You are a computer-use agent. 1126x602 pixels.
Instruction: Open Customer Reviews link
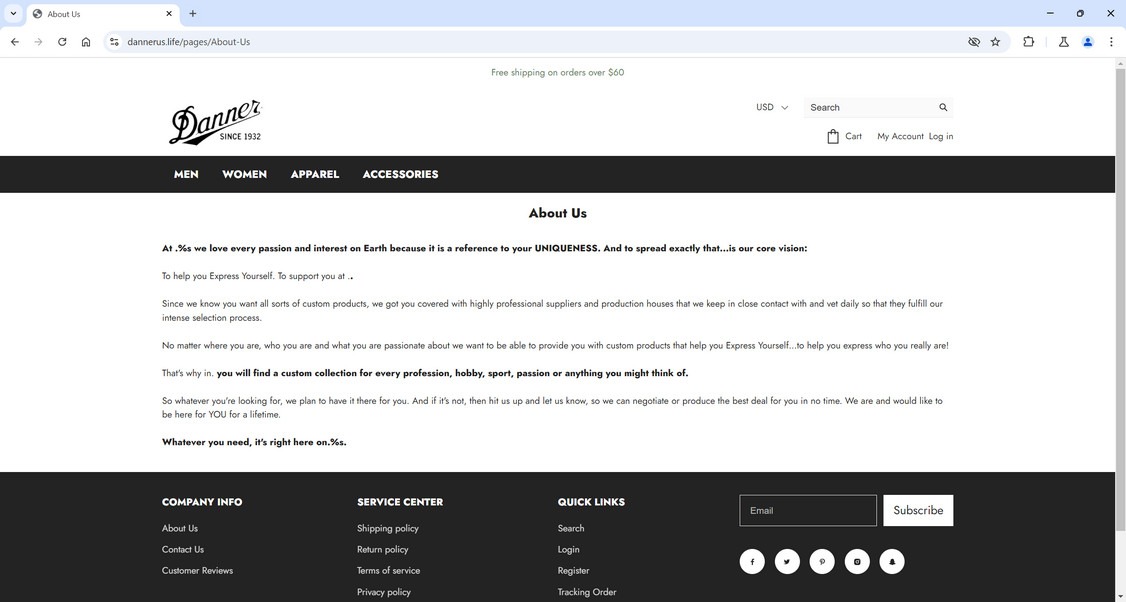(x=197, y=570)
